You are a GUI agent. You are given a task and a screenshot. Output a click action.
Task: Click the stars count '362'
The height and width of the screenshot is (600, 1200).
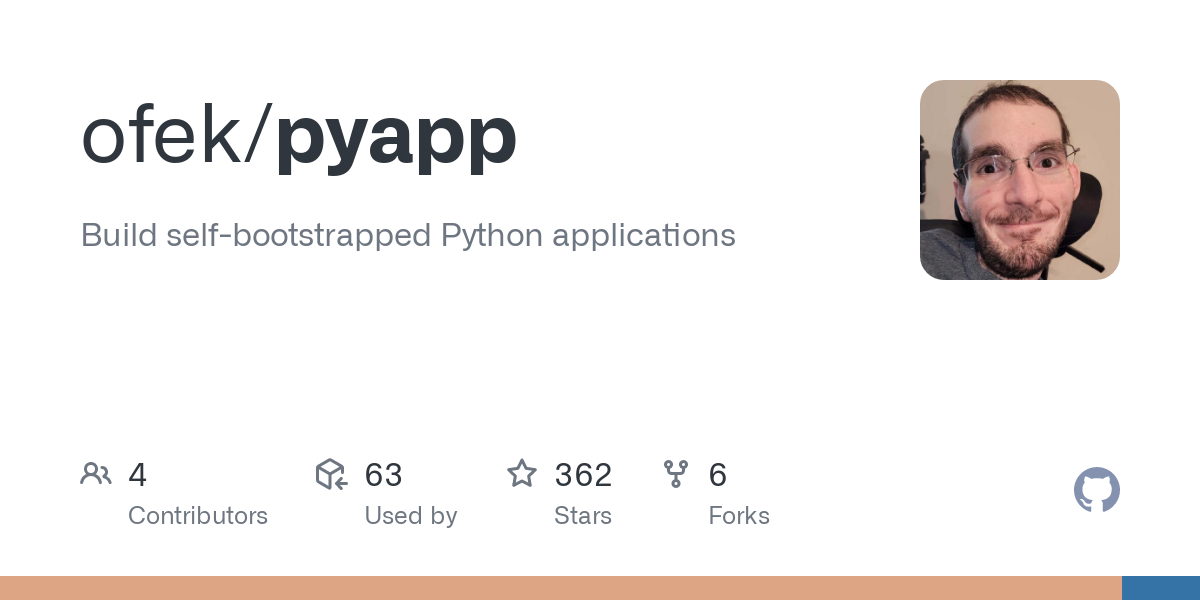(583, 475)
